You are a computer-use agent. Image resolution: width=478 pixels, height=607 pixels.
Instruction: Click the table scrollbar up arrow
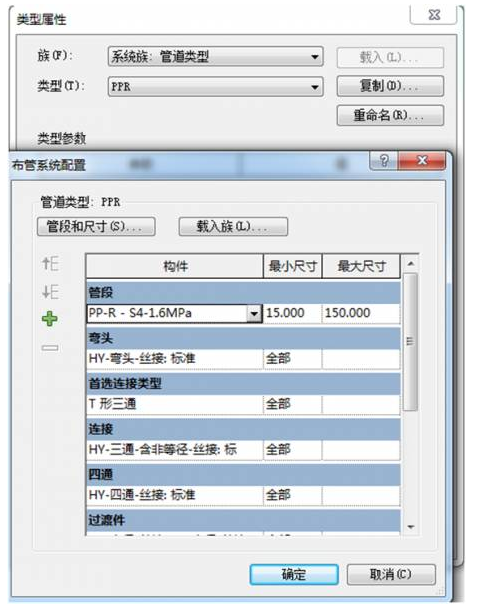[x=411, y=264]
